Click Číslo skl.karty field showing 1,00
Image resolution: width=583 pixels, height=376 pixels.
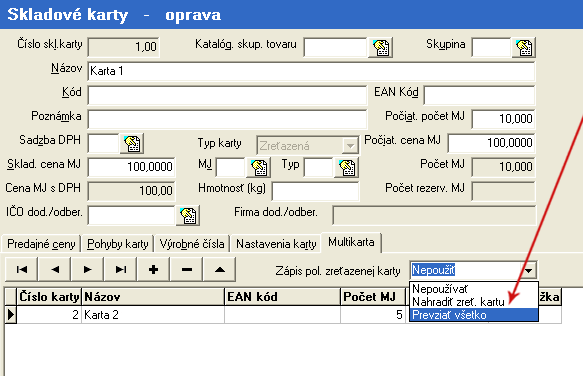point(123,47)
